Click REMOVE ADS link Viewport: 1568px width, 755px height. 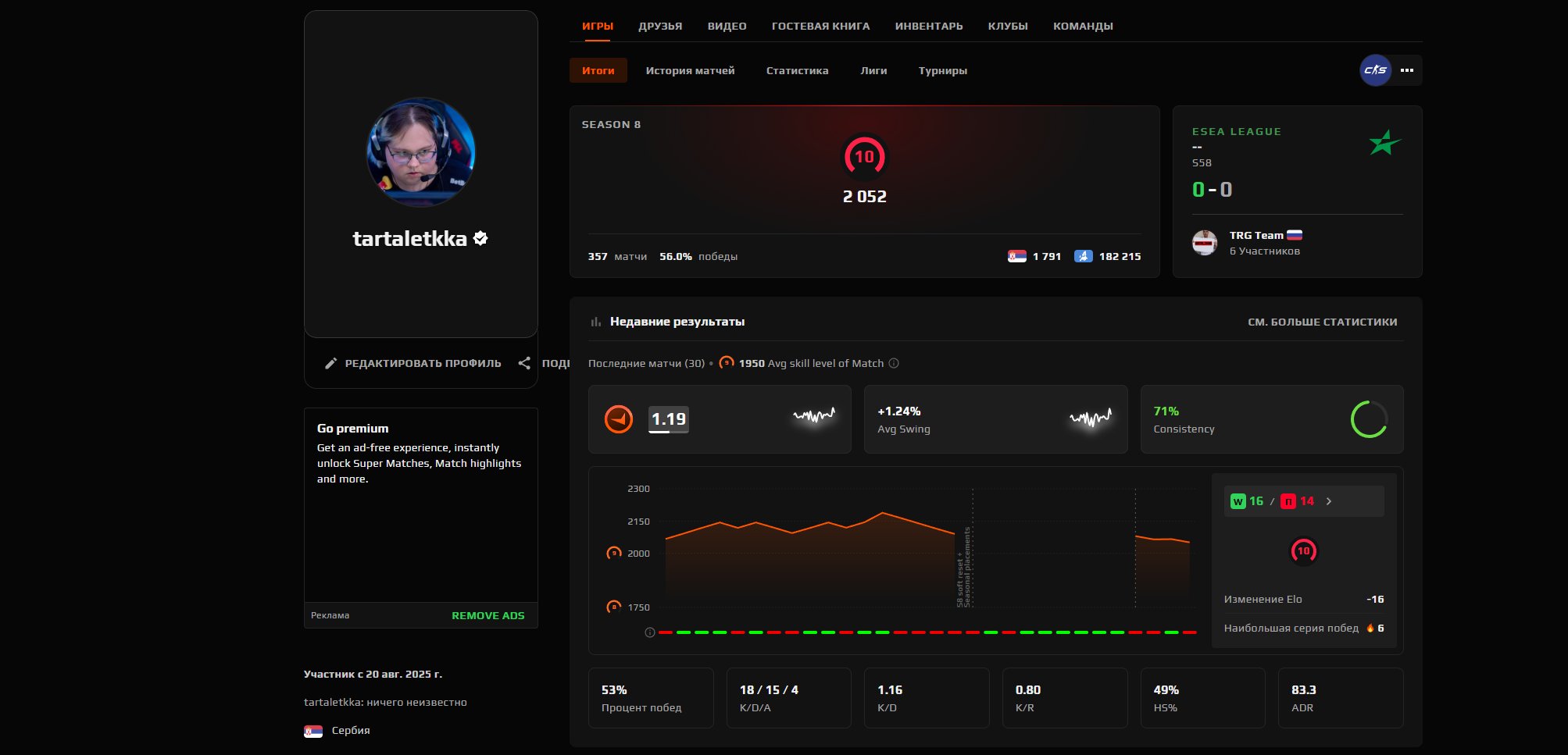pos(488,615)
